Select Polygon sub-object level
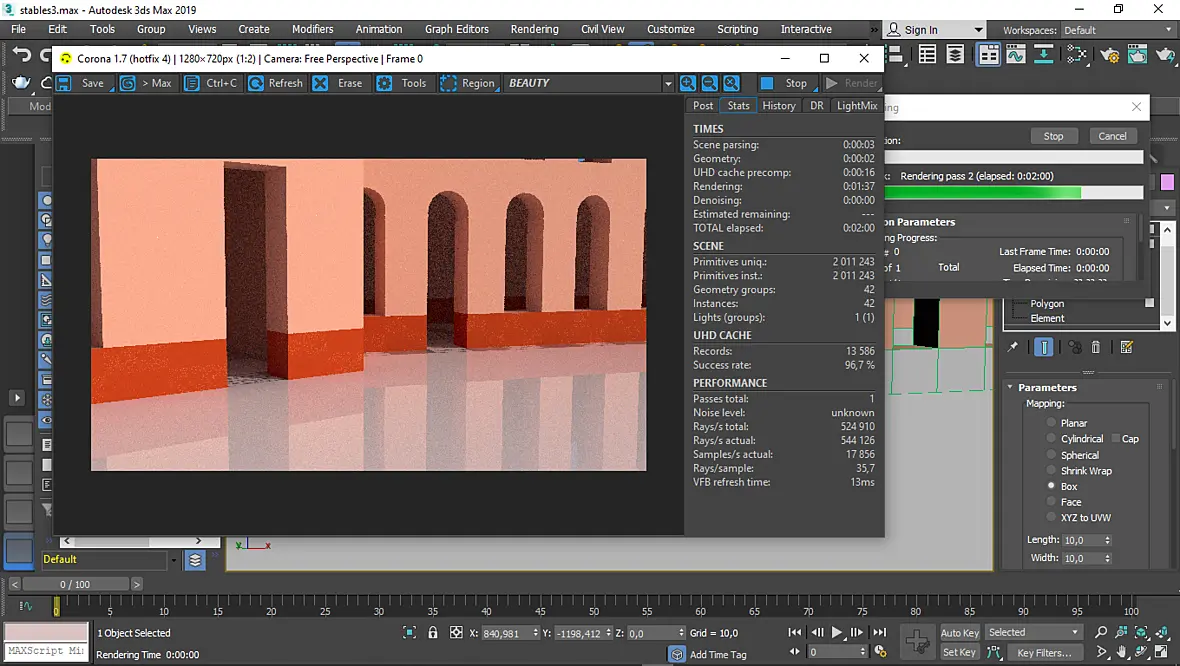The image size is (1180, 666). tap(1047, 303)
